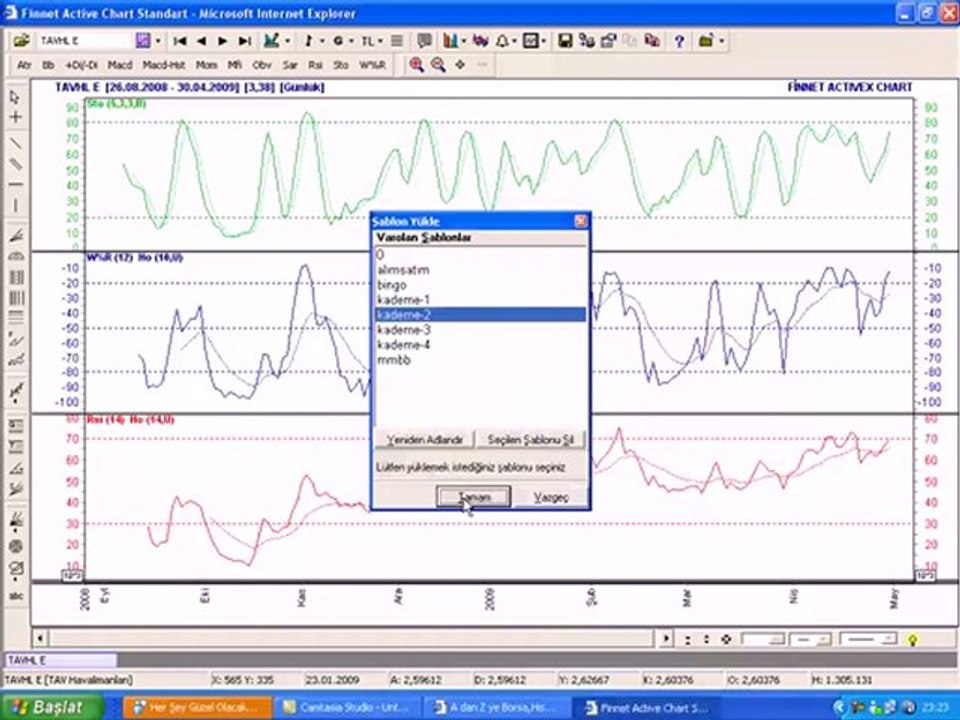Click the yellow light bulb icon
This screenshot has width=960, height=720.
[913, 640]
